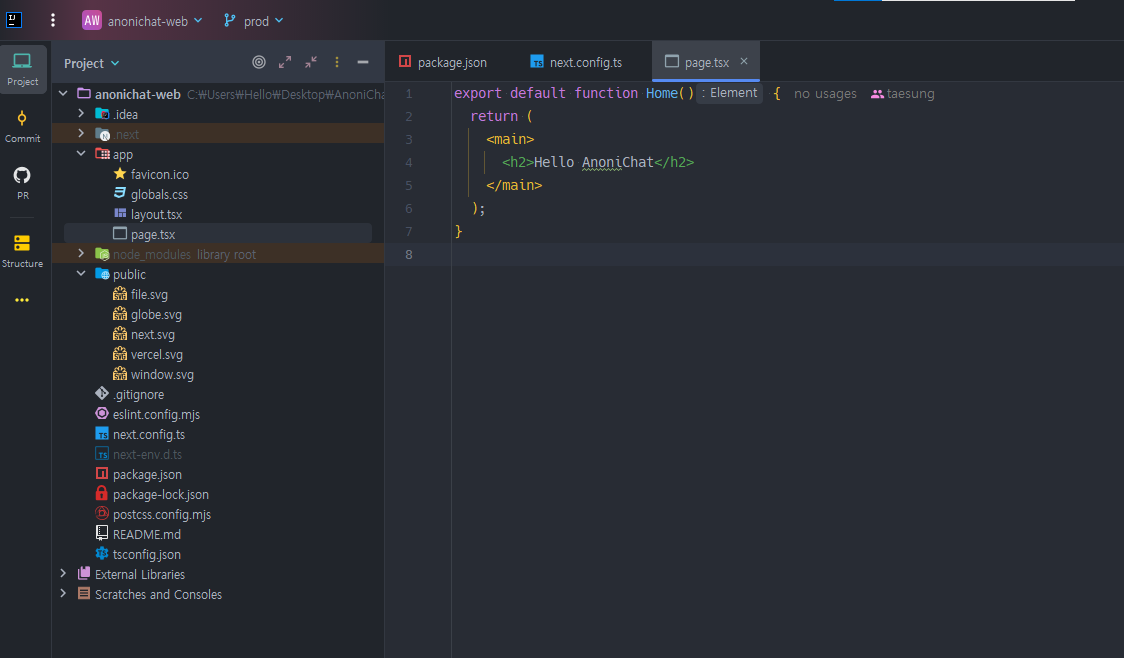Select next-env.d.ts file
The width and height of the screenshot is (1124, 658).
pos(138,454)
